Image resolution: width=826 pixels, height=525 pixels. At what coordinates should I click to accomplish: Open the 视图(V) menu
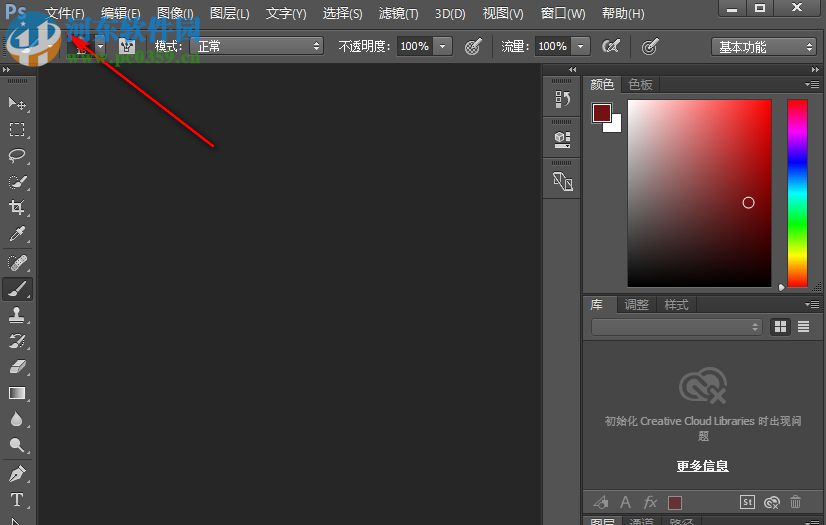coord(503,14)
